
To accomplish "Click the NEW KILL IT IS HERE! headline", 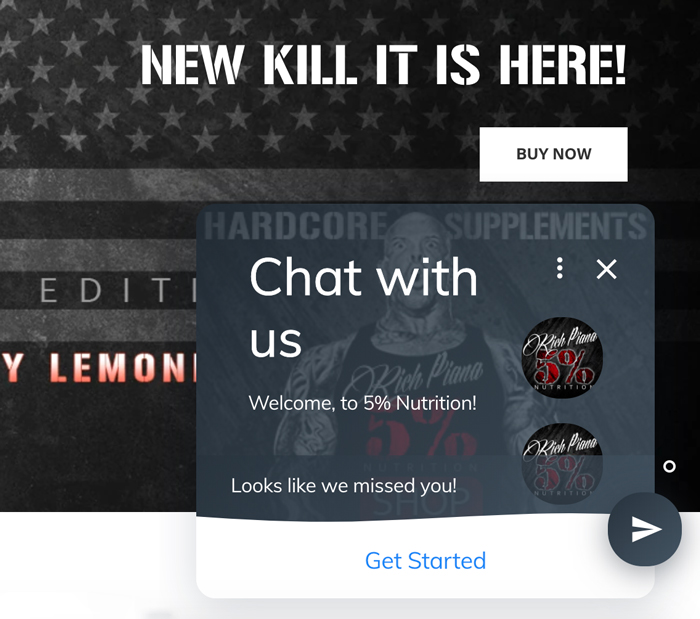I will click(x=383, y=65).
